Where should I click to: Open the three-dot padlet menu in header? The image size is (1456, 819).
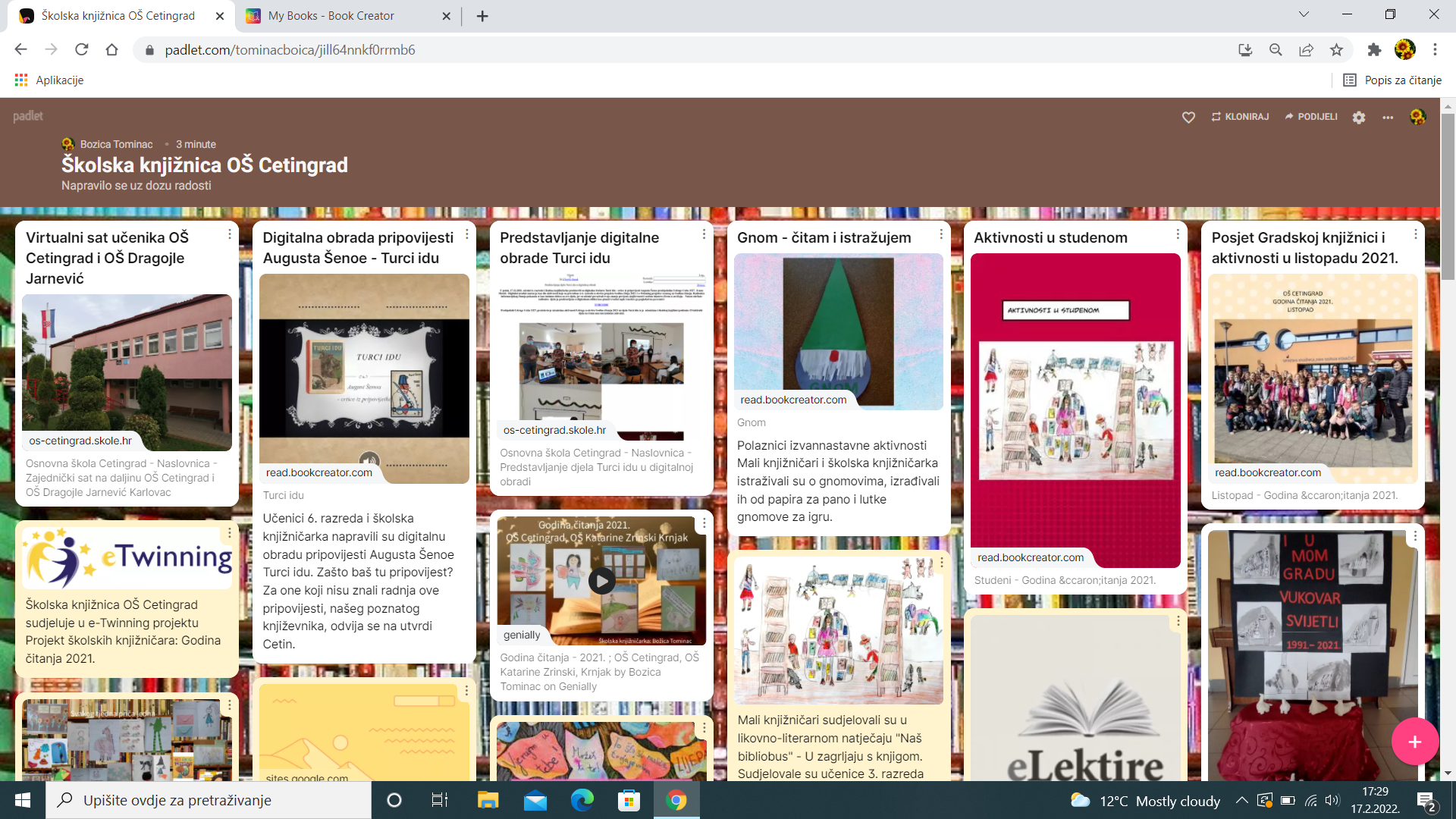pyautogui.click(x=1388, y=118)
